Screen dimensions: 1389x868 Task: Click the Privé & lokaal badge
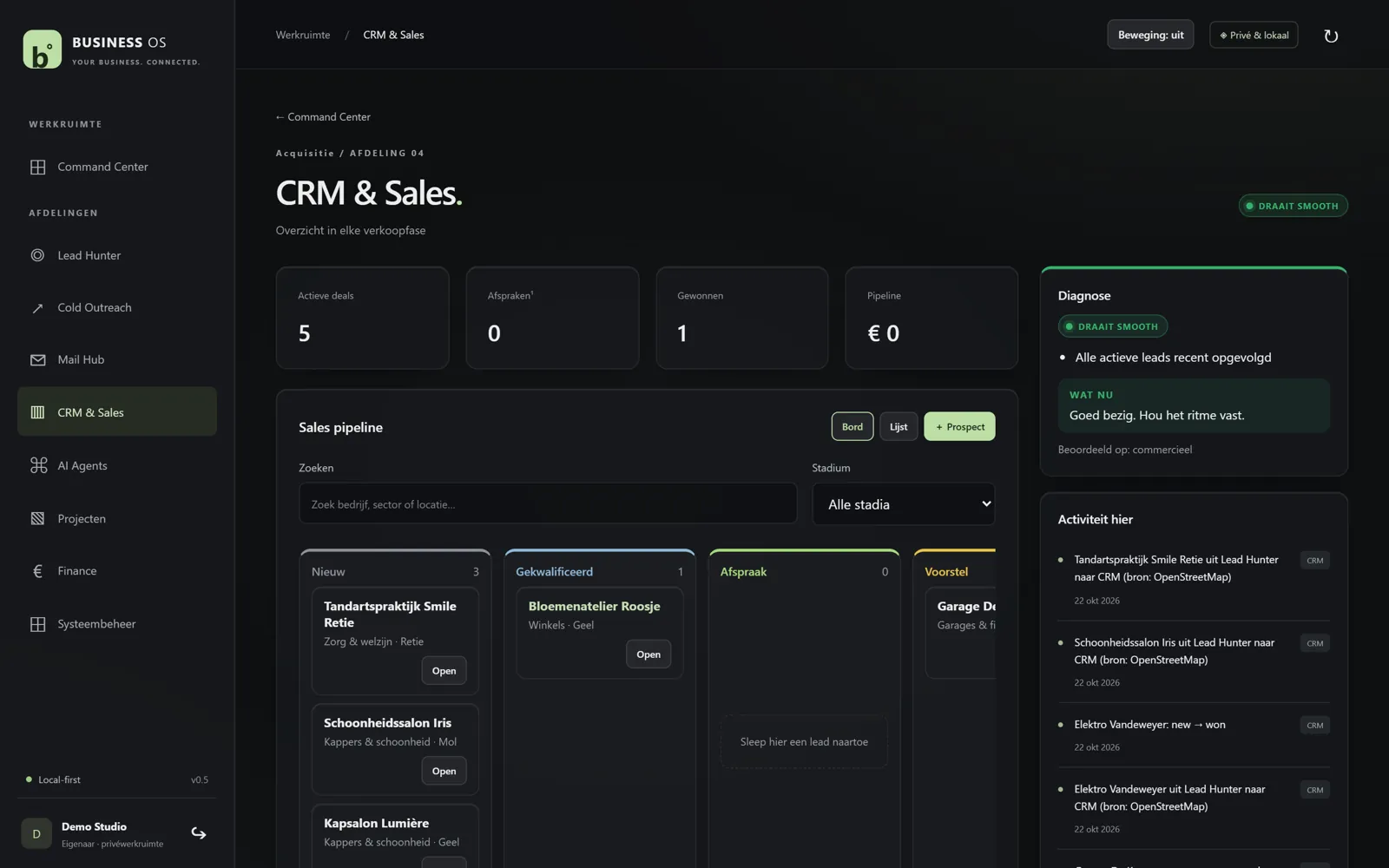point(1254,35)
